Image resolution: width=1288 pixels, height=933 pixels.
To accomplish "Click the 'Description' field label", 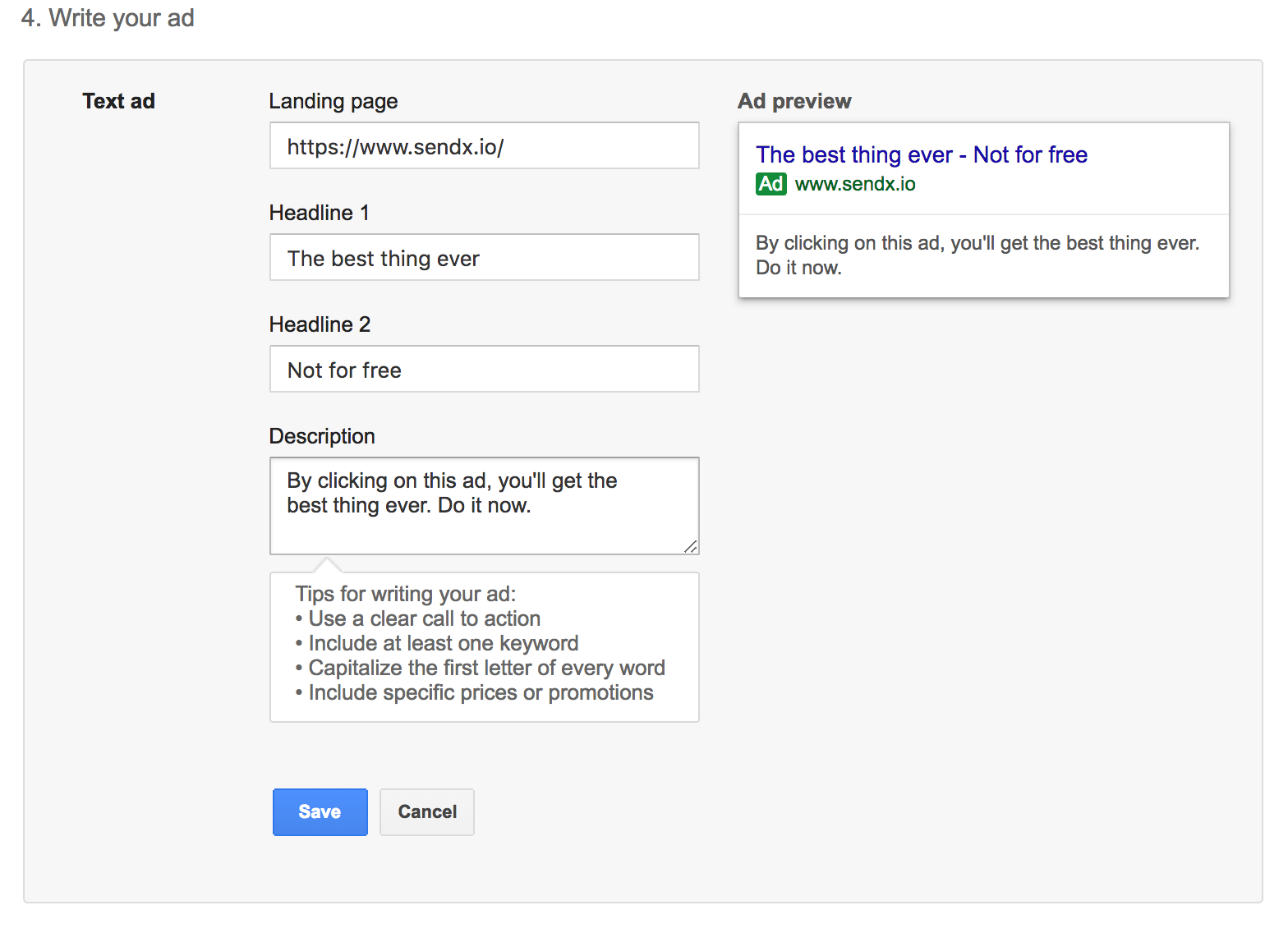I will 321,436.
